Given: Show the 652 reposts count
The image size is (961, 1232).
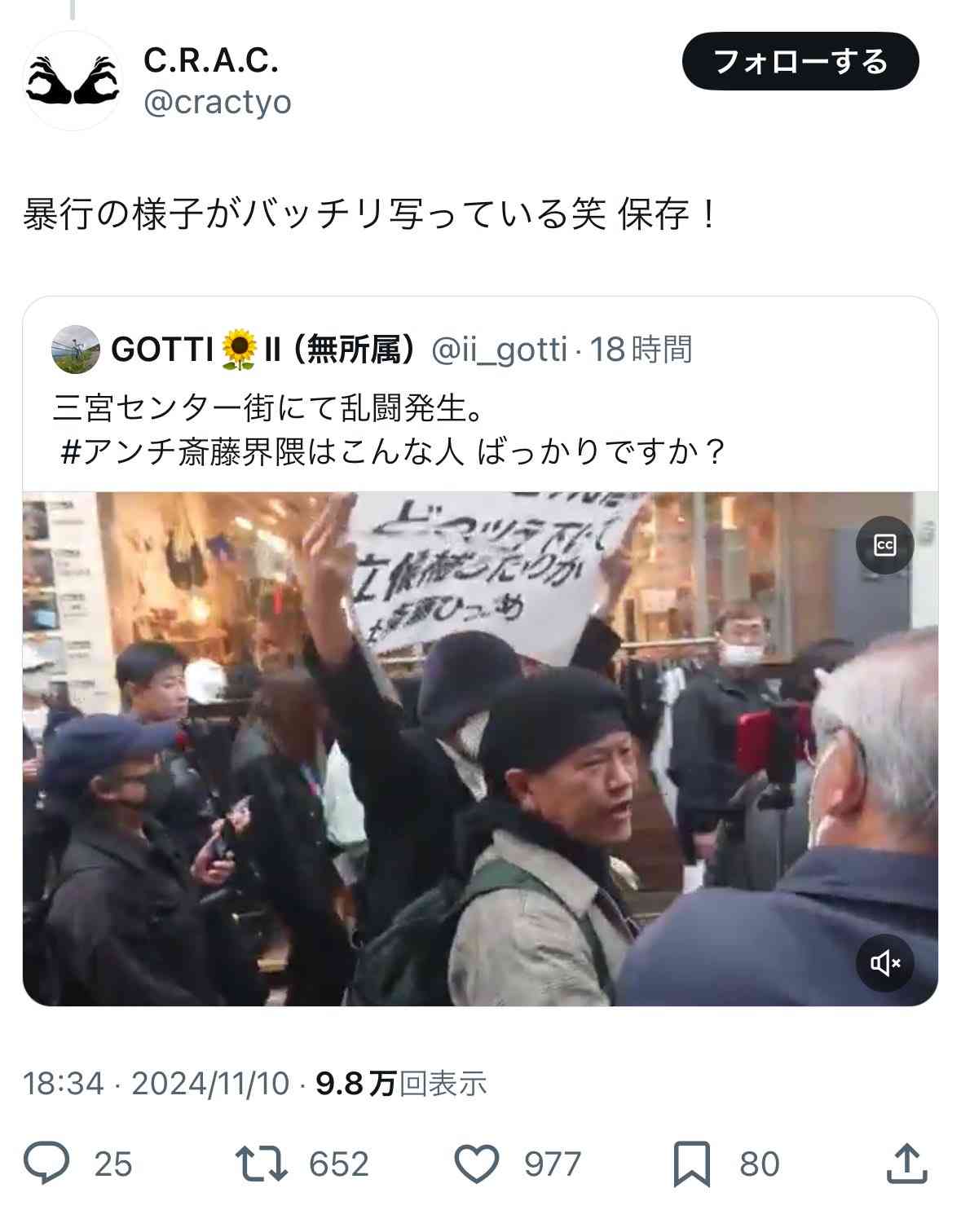Looking at the screenshot, I should [x=338, y=1164].
